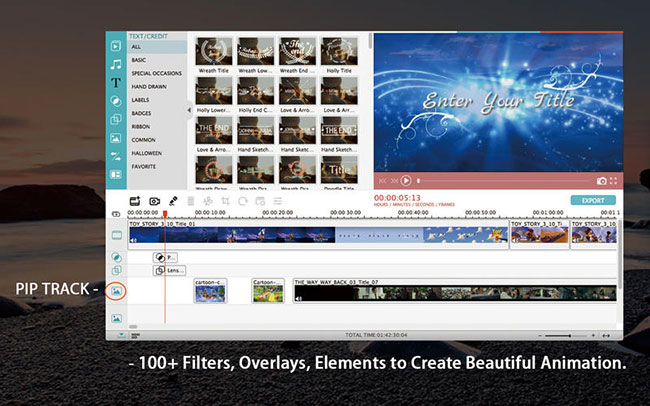This screenshot has height=406, width=650.
Task: Open the Filters sidebar icon
Action: click(x=116, y=101)
